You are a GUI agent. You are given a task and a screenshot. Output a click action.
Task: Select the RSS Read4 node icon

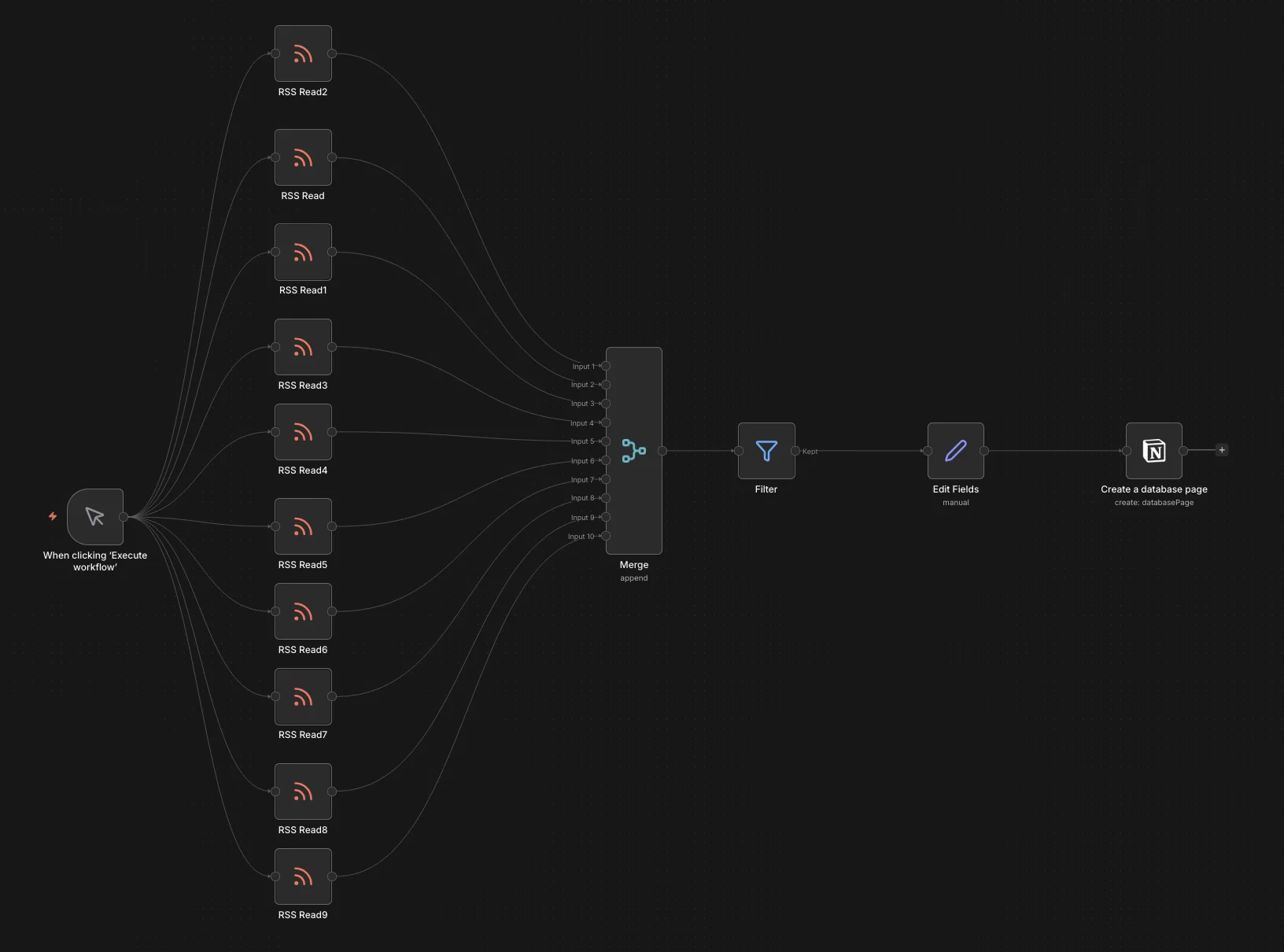303,431
